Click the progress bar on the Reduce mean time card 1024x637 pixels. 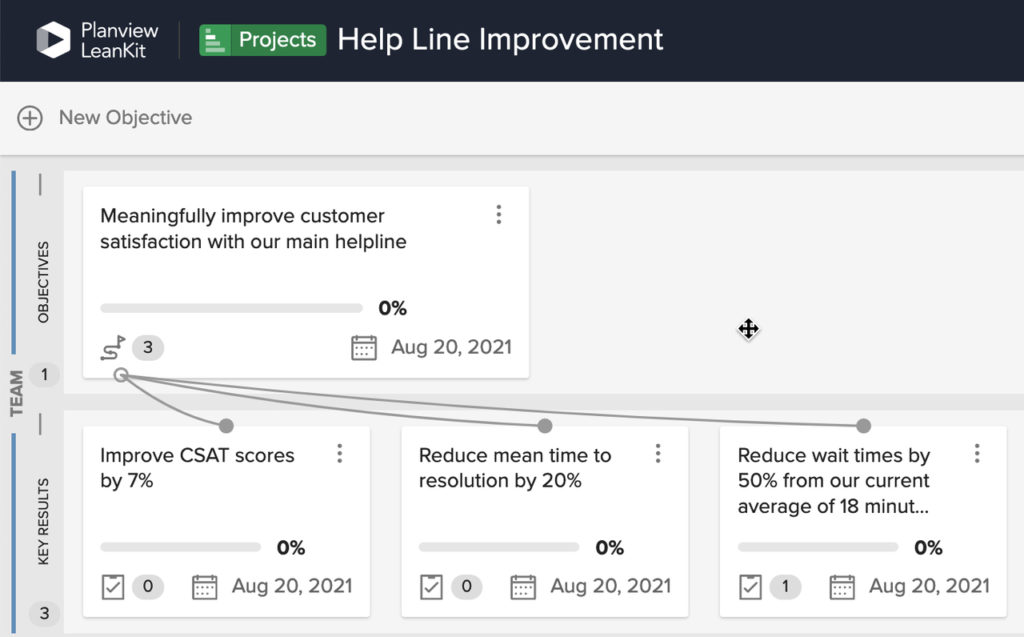[499, 547]
